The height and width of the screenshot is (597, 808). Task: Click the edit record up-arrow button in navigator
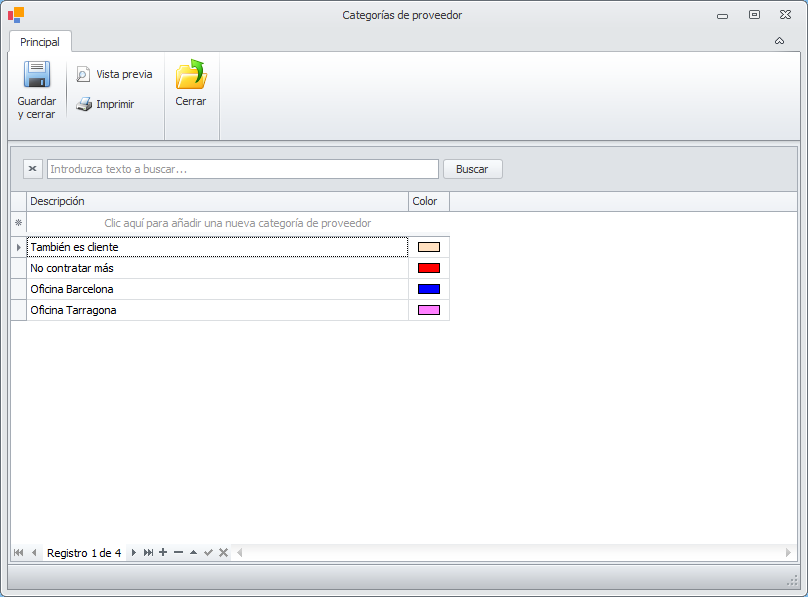pos(193,552)
